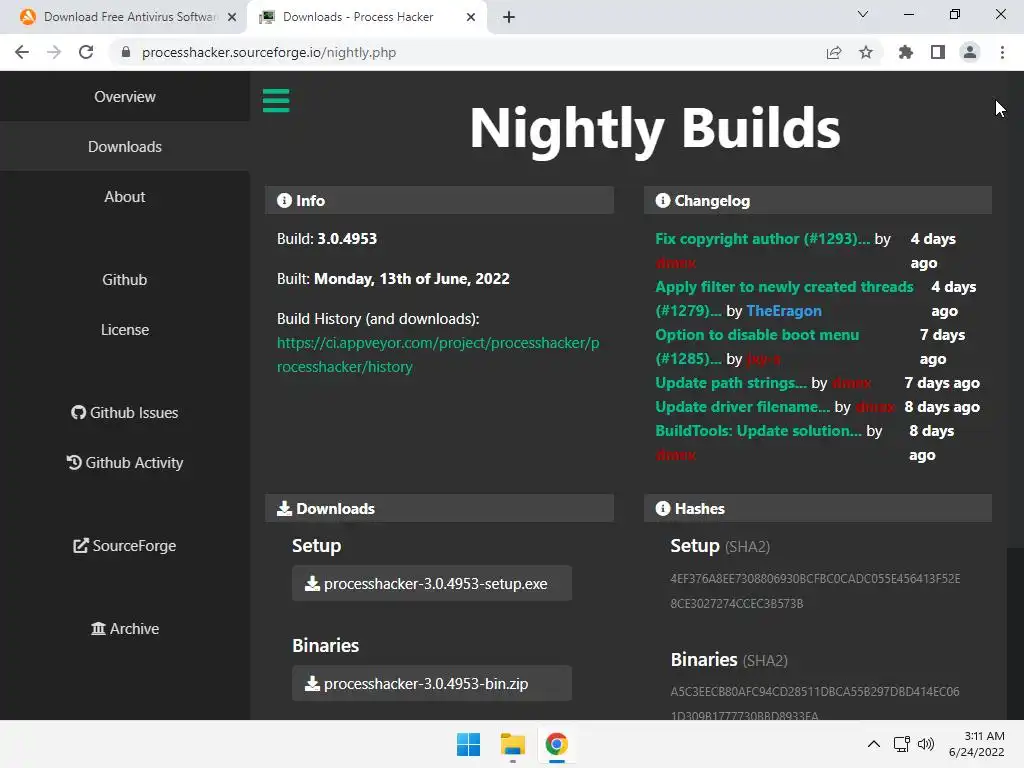The height and width of the screenshot is (768, 1024).
Task: Open 'Update driver filename...' commit
Action: click(x=743, y=407)
